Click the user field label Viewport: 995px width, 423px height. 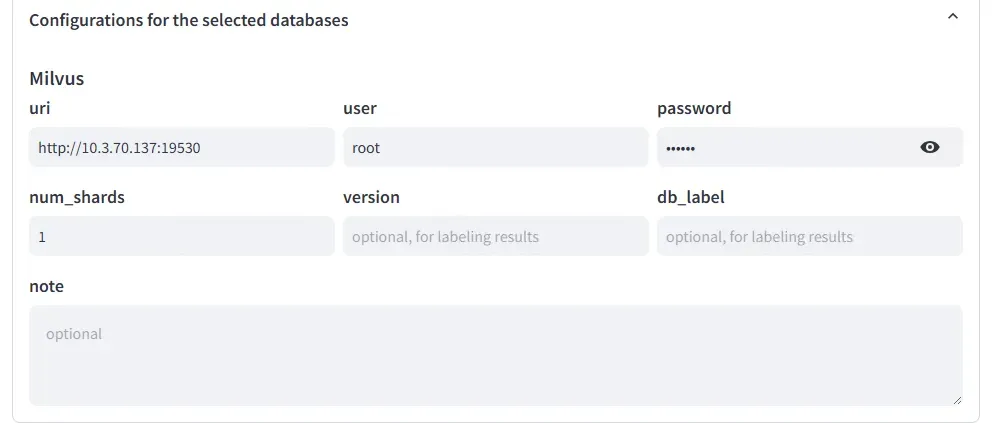(x=359, y=108)
